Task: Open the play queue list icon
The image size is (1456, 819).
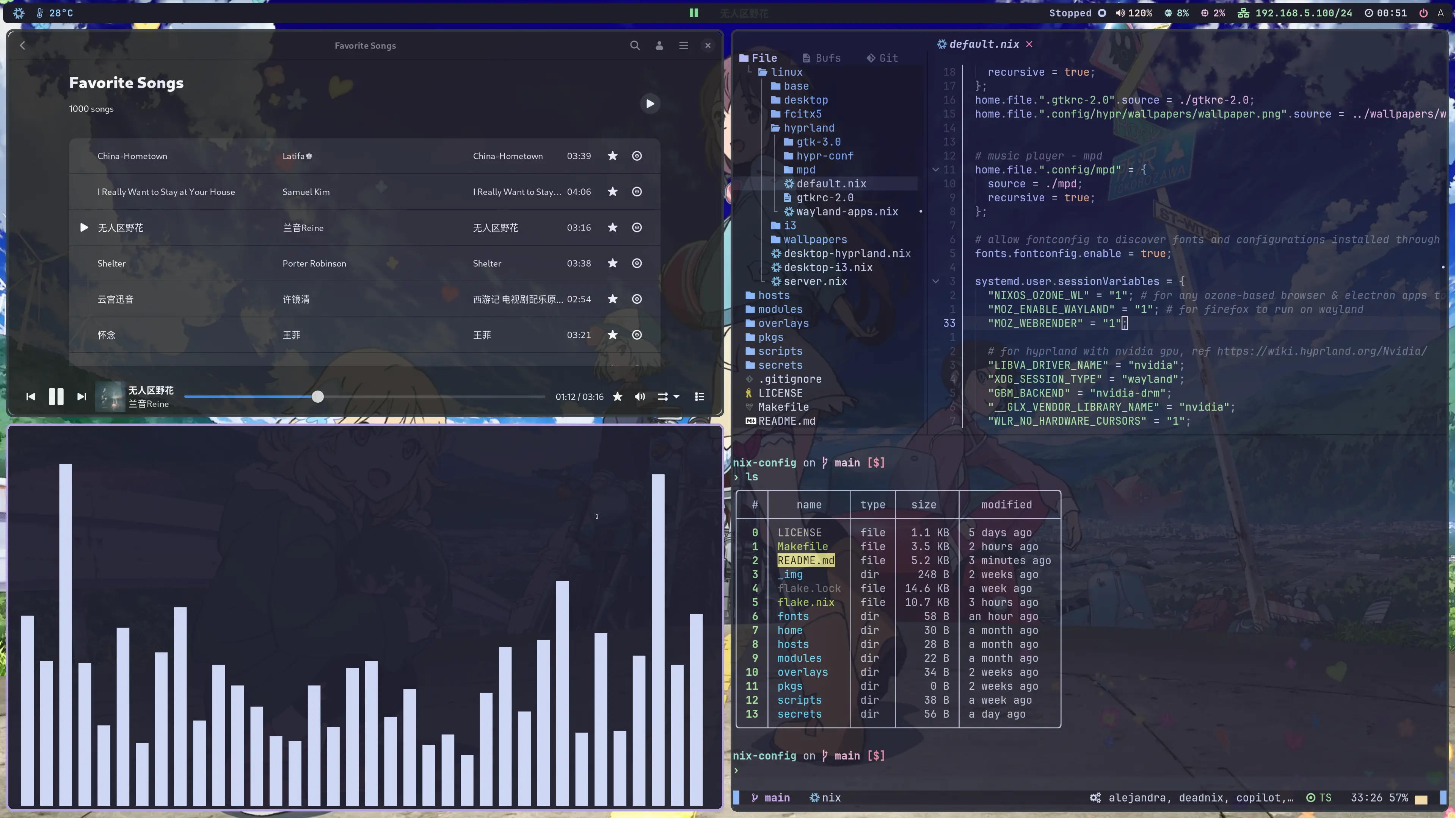Action: pos(699,397)
